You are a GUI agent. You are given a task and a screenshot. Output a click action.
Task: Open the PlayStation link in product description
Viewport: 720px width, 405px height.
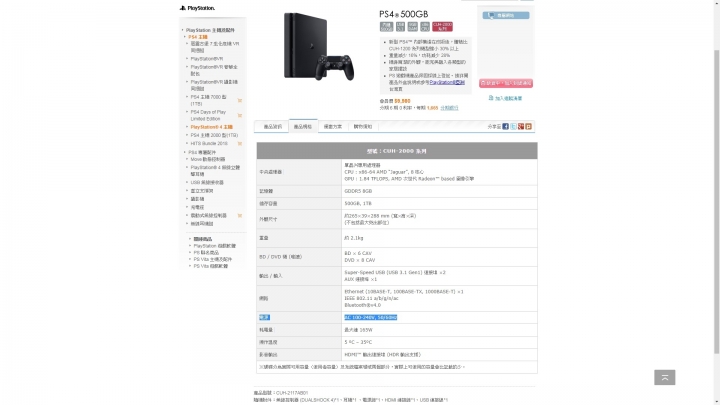(x=447, y=82)
